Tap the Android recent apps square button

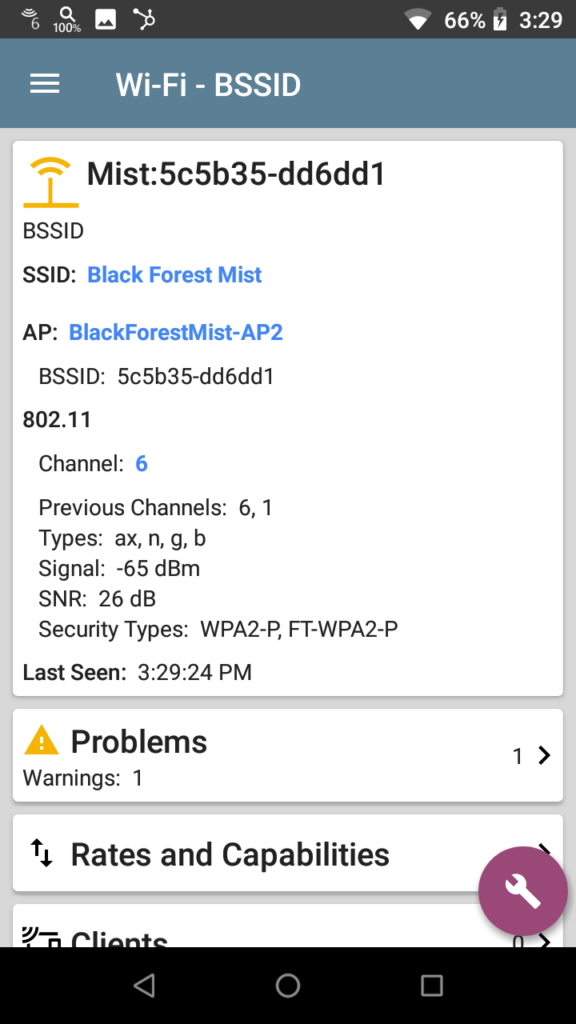pyautogui.click(x=432, y=985)
